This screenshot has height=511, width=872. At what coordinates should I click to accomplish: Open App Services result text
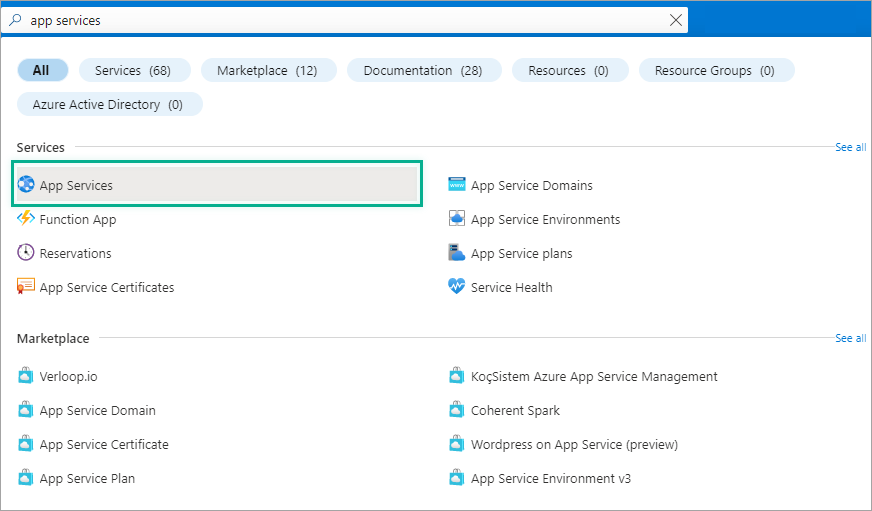(x=76, y=185)
